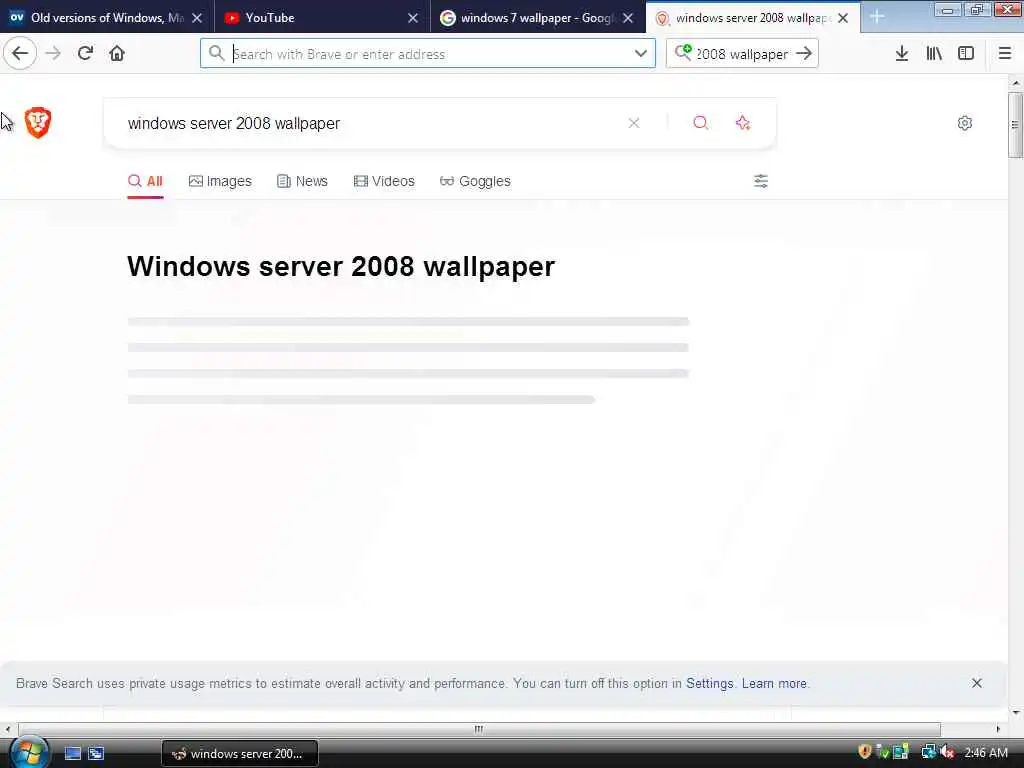The width and height of the screenshot is (1024, 768).
Task: Expand the address bar history dropdown
Action: pyautogui.click(x=641, y=53)
